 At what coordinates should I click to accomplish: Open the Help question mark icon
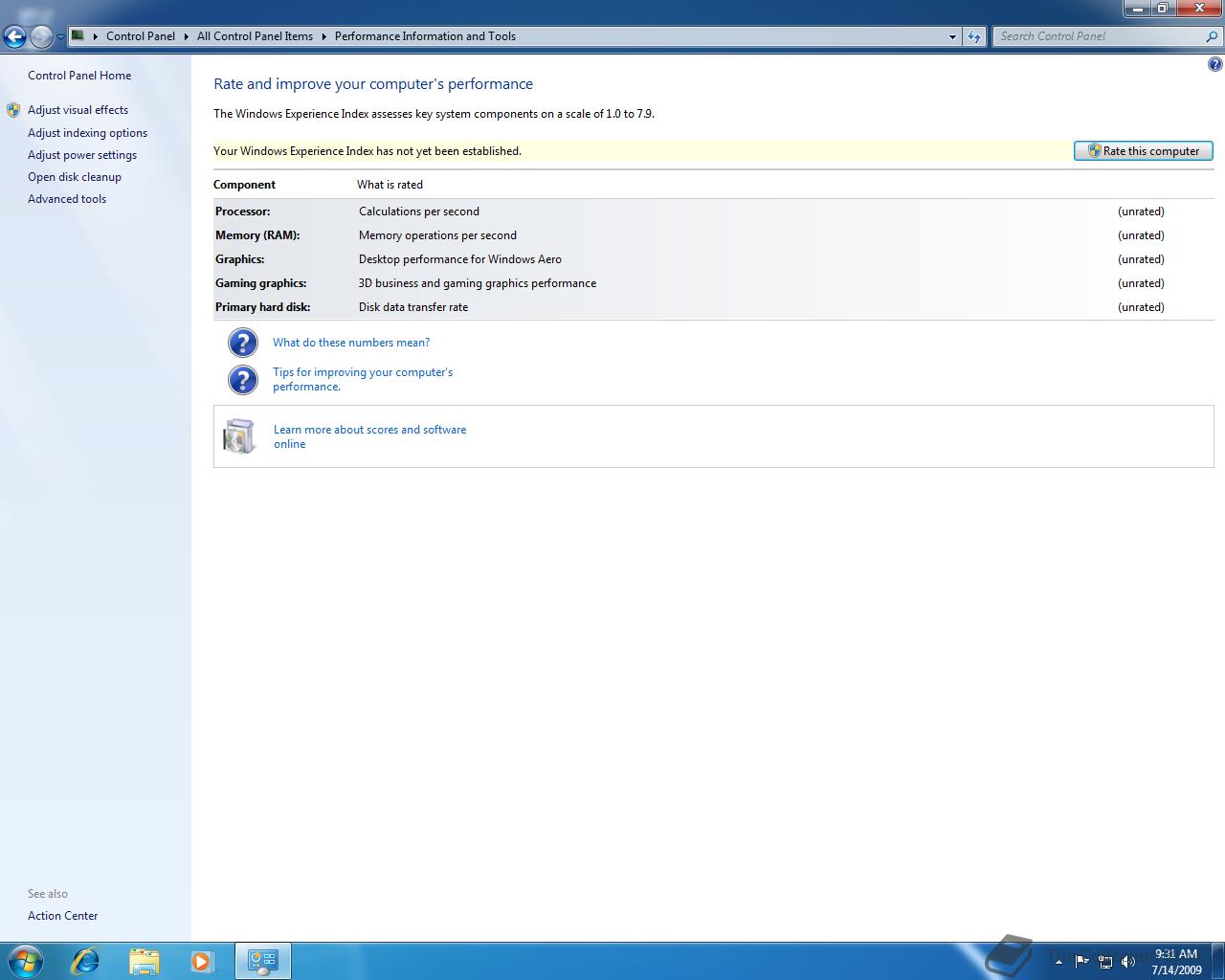point(1214,64)
